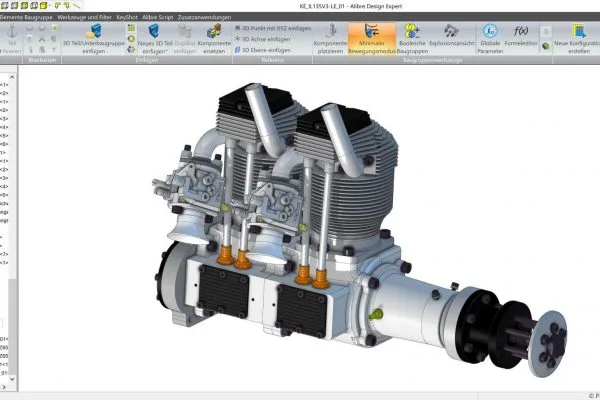Click 'Neue Konfiguration erstellen' icon
The height and width of the screenshot is (400, 600).
click(579, 31)
